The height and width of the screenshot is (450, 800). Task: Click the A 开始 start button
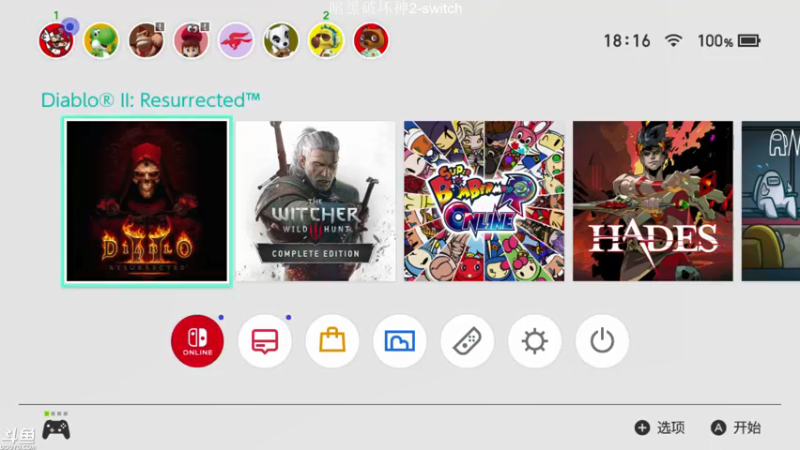(x=736, y=428)
